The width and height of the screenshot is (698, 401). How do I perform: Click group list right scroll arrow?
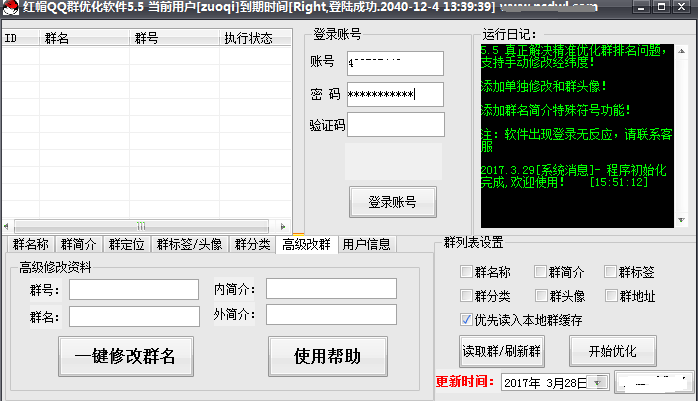pos(283,227)
